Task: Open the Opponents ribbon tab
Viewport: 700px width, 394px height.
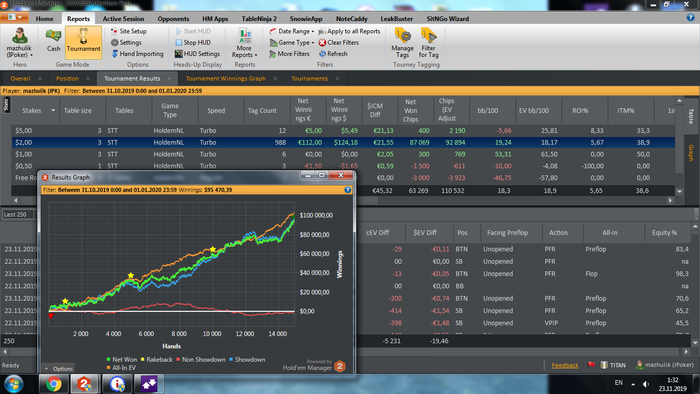Action: coord(173,19)
